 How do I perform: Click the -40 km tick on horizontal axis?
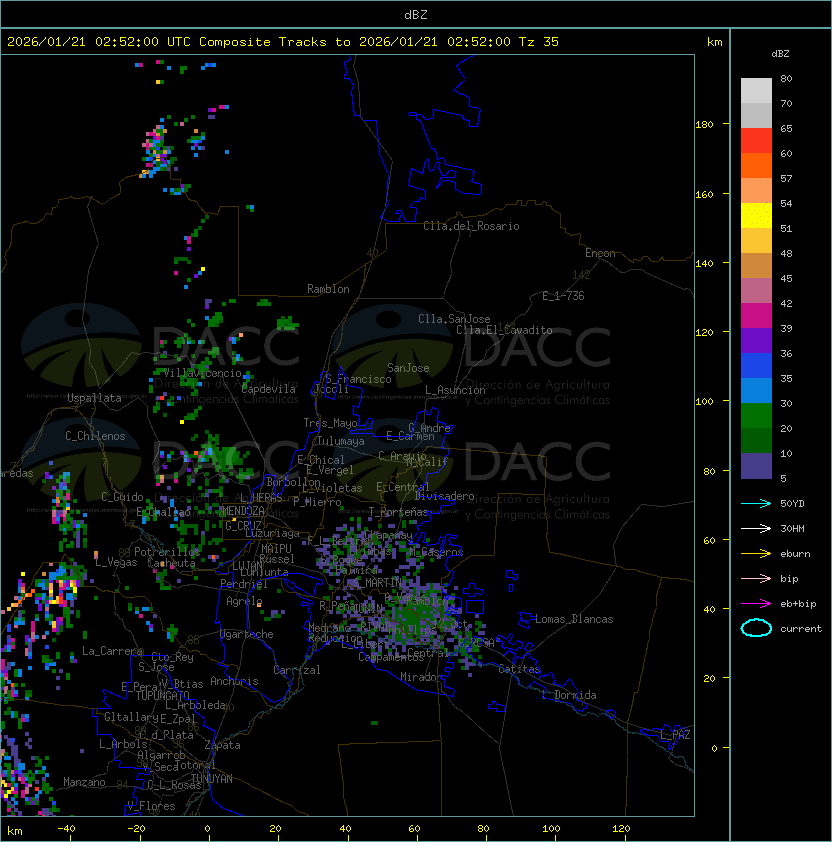(66, 829)
